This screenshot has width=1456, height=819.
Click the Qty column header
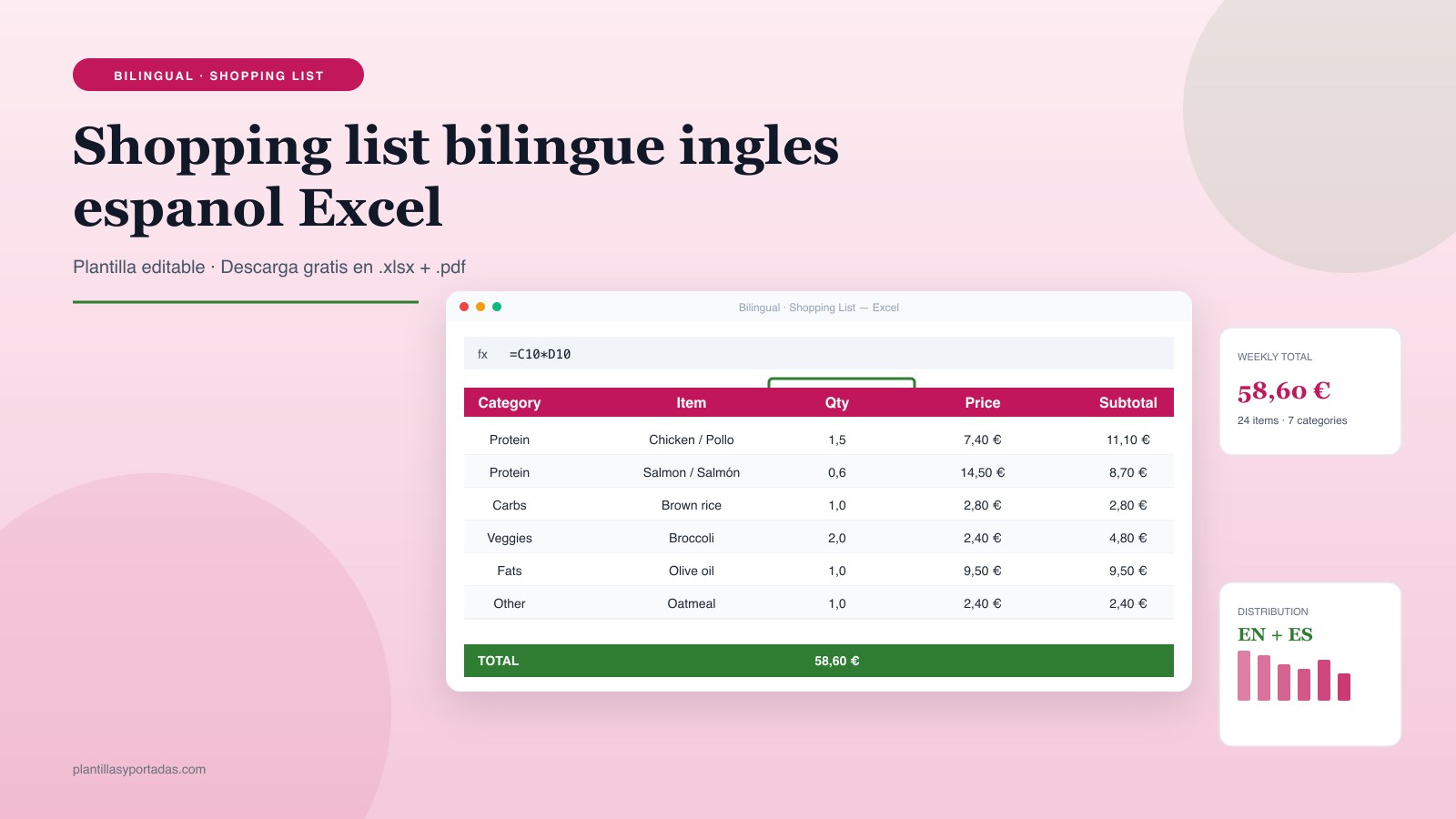pos(837,402)
